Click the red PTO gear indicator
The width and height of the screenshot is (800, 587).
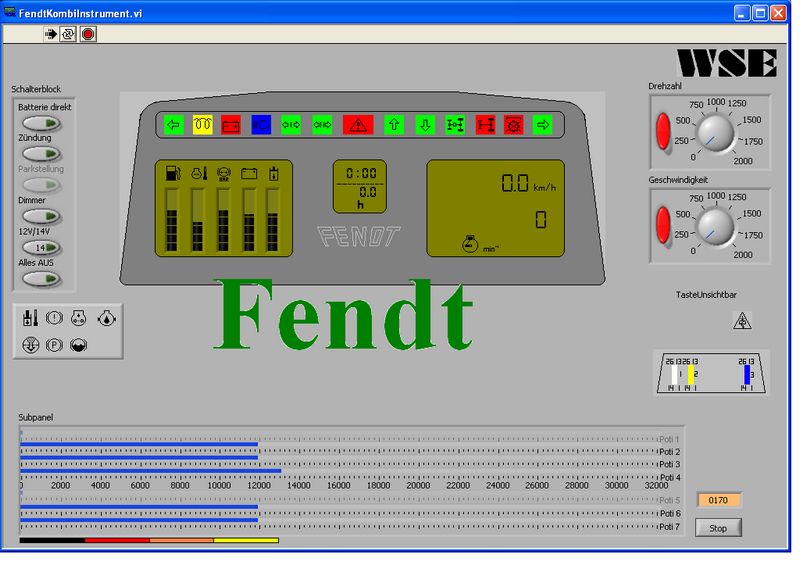point(513,124)
